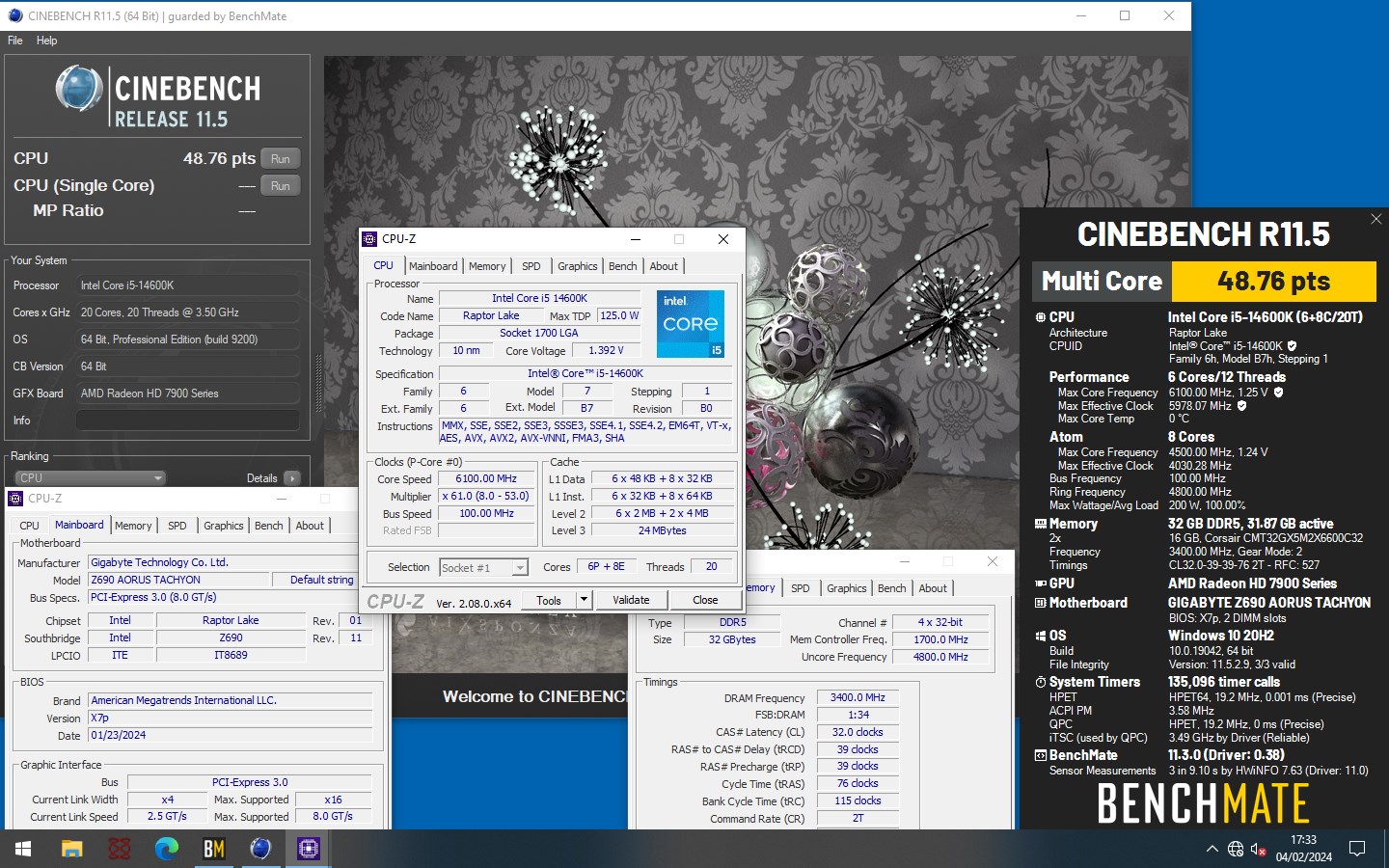Image resolution: width=1389 pixels, height=868 pixels.
Task: Open the Start menu Windows icon
Action: coord(23,849)
